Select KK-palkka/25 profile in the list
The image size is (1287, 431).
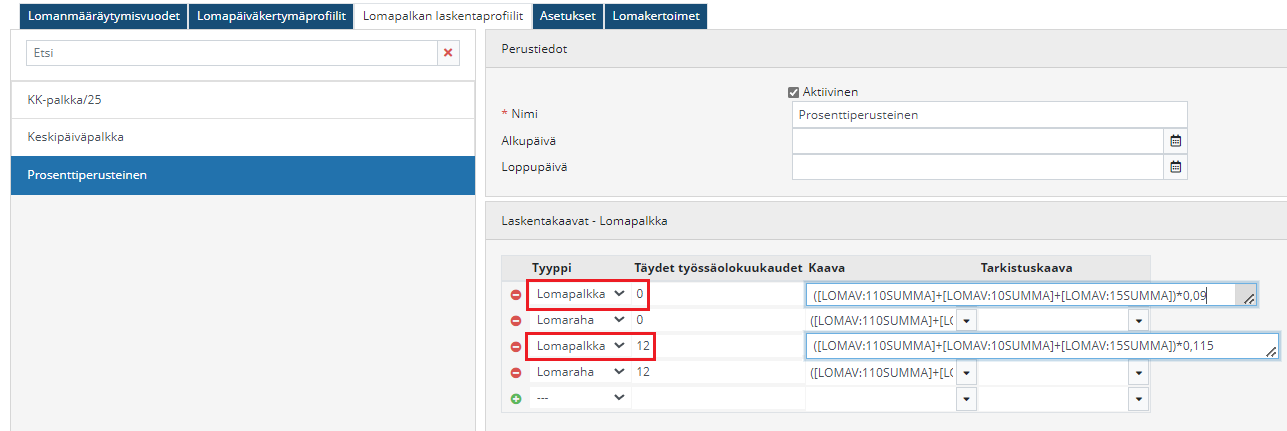pyautogui.click(x=243, y=100)
